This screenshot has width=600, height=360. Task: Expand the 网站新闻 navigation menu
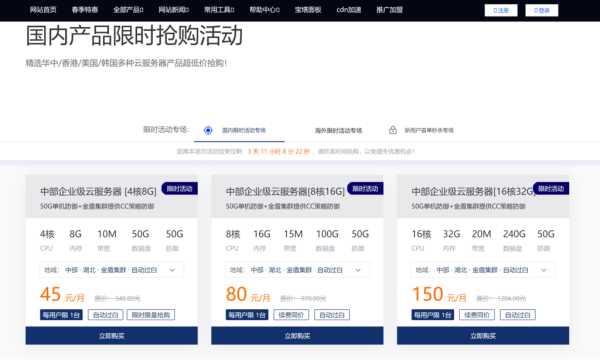(x=173, y=10)
